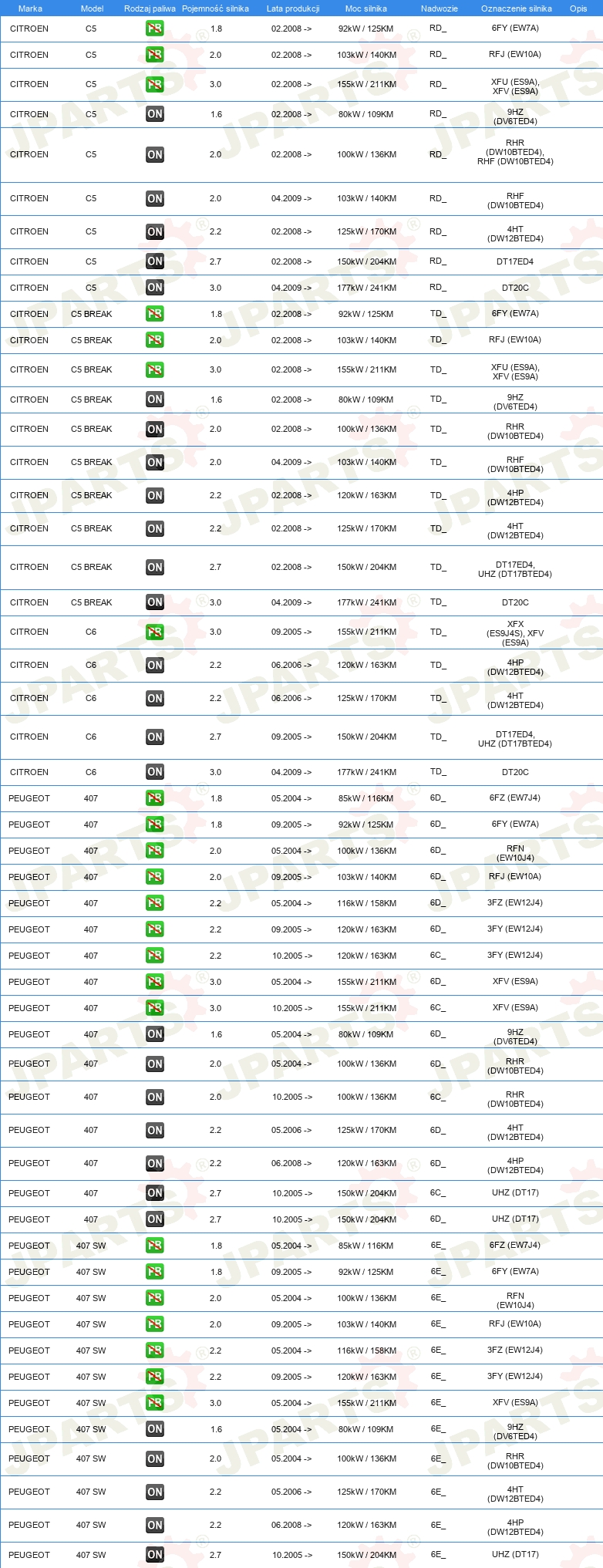Click the 'Pojemność silnika' column header
The height and width of the screenshot is (1568, 603).
[x=215, y=8]
